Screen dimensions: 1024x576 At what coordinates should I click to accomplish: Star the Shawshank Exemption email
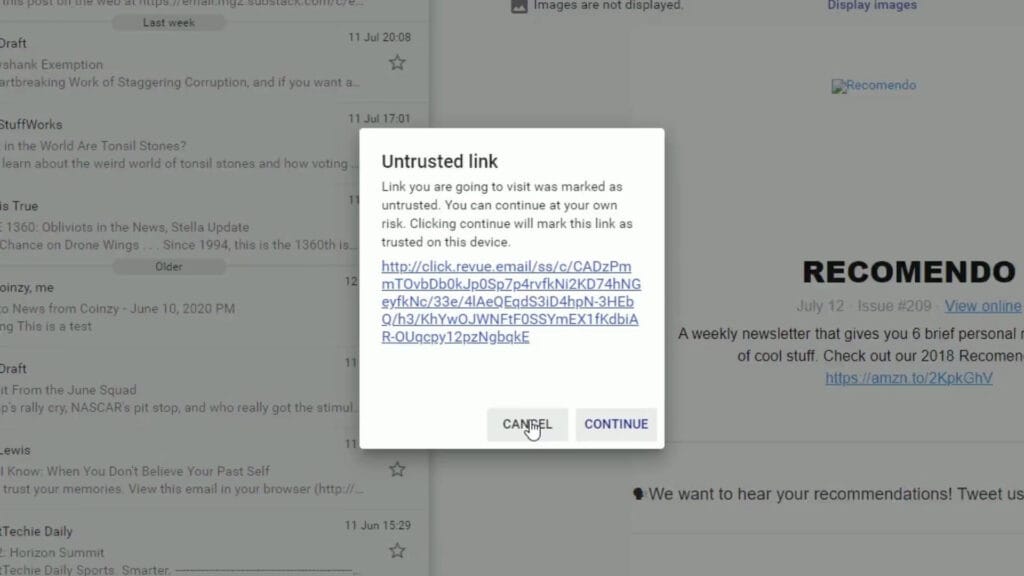(x=397, y=62)
